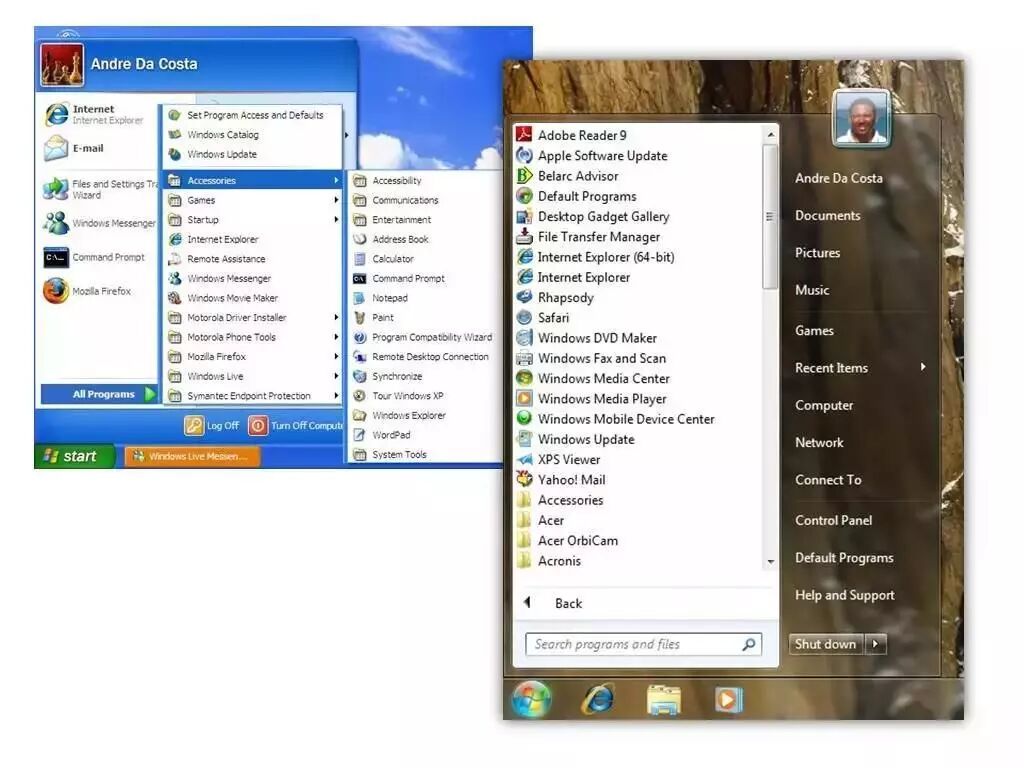The width and height of the screenshot is (1024, 768).
Task: Click the Search programs and files box
Action: pos(643,644)
